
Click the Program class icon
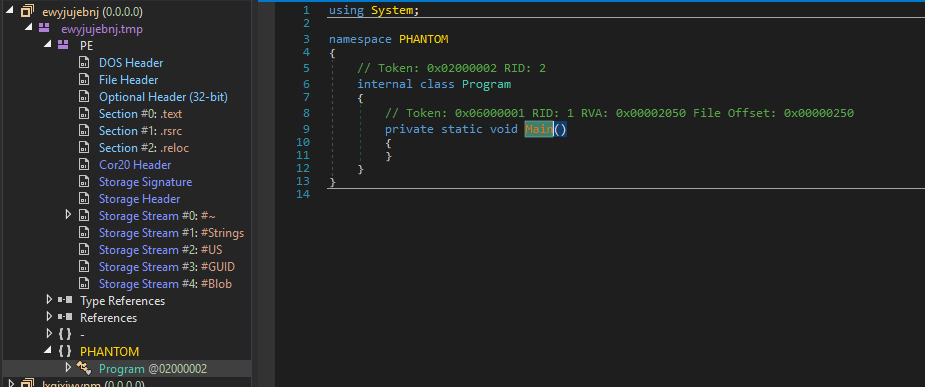point(84,368)
